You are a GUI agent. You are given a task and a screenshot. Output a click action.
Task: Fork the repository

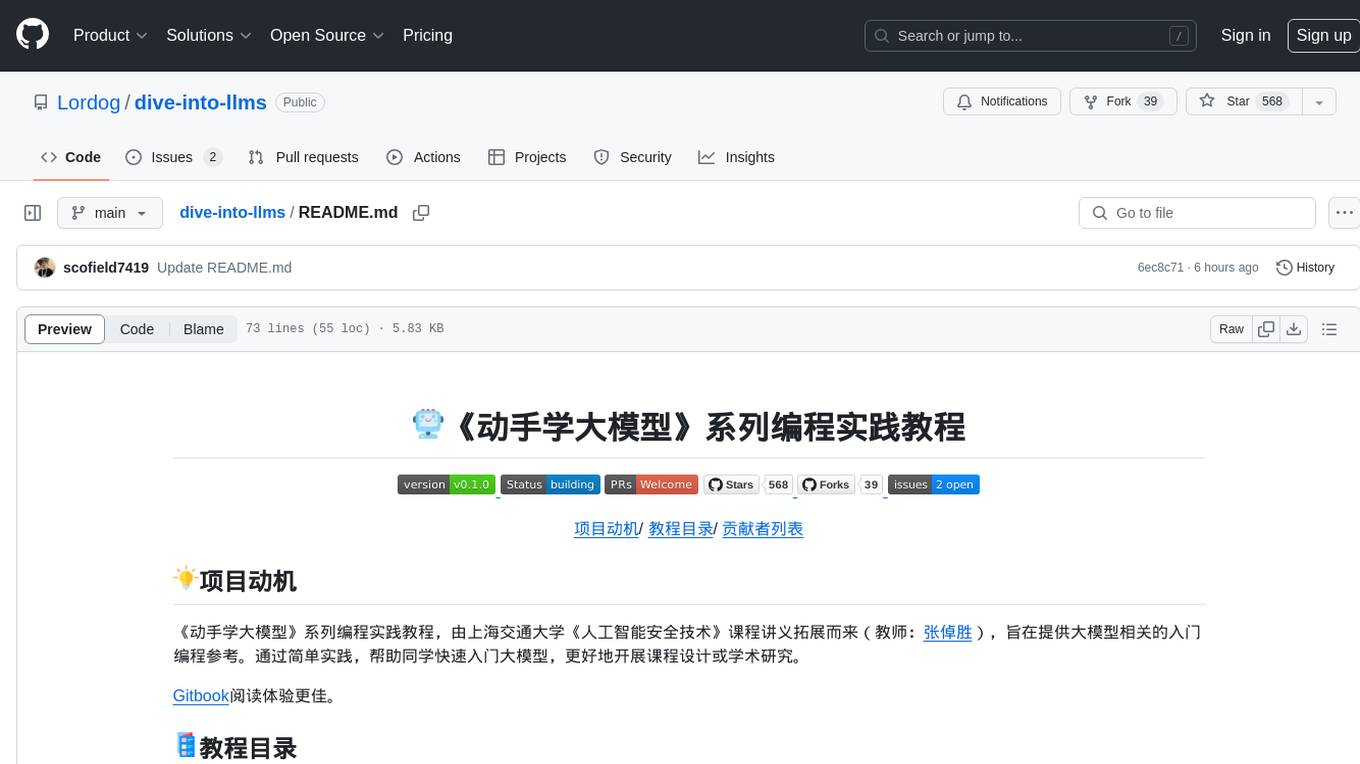pyautogui.click(x=1122, y=101)
